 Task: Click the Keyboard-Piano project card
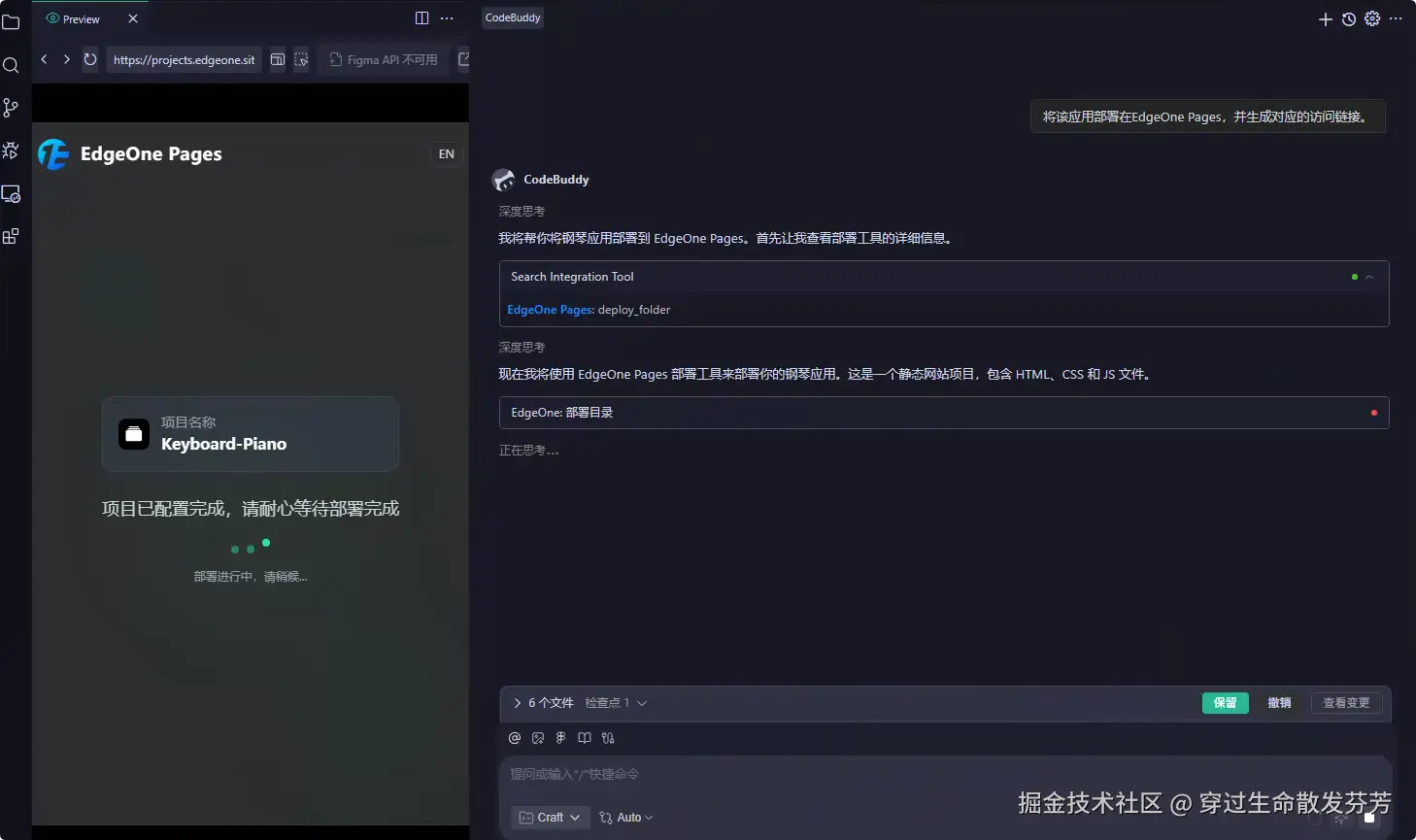pos(251,434)
